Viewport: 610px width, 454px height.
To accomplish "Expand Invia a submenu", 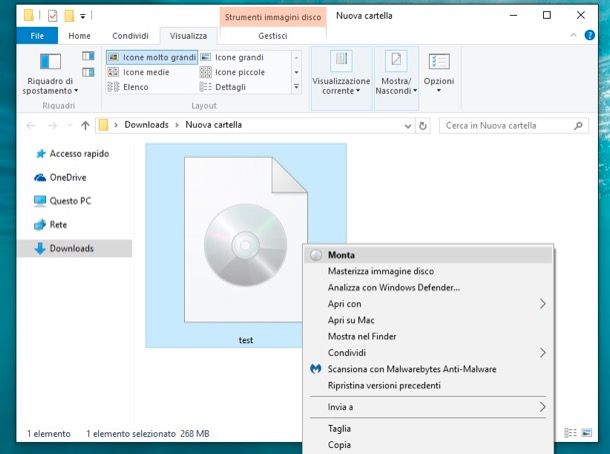I will tap(428, 407).
